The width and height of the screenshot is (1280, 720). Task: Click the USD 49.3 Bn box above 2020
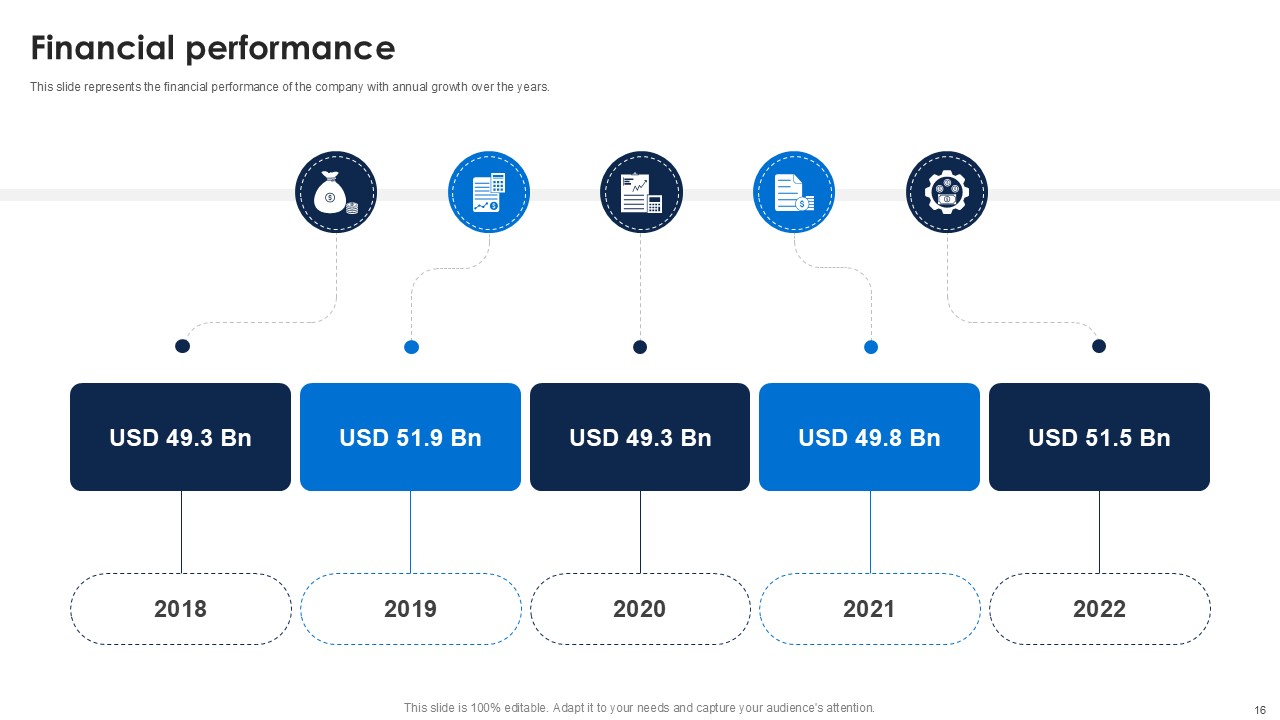pos(640,437)
